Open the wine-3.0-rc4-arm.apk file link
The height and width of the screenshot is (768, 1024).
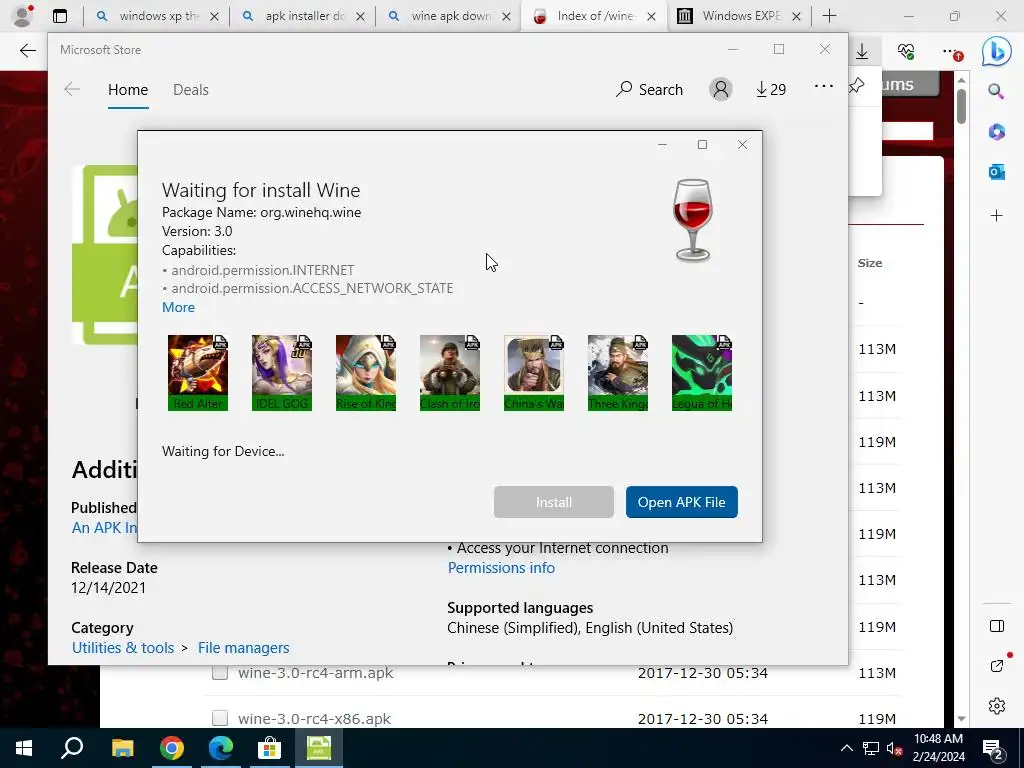coord(315,673)
